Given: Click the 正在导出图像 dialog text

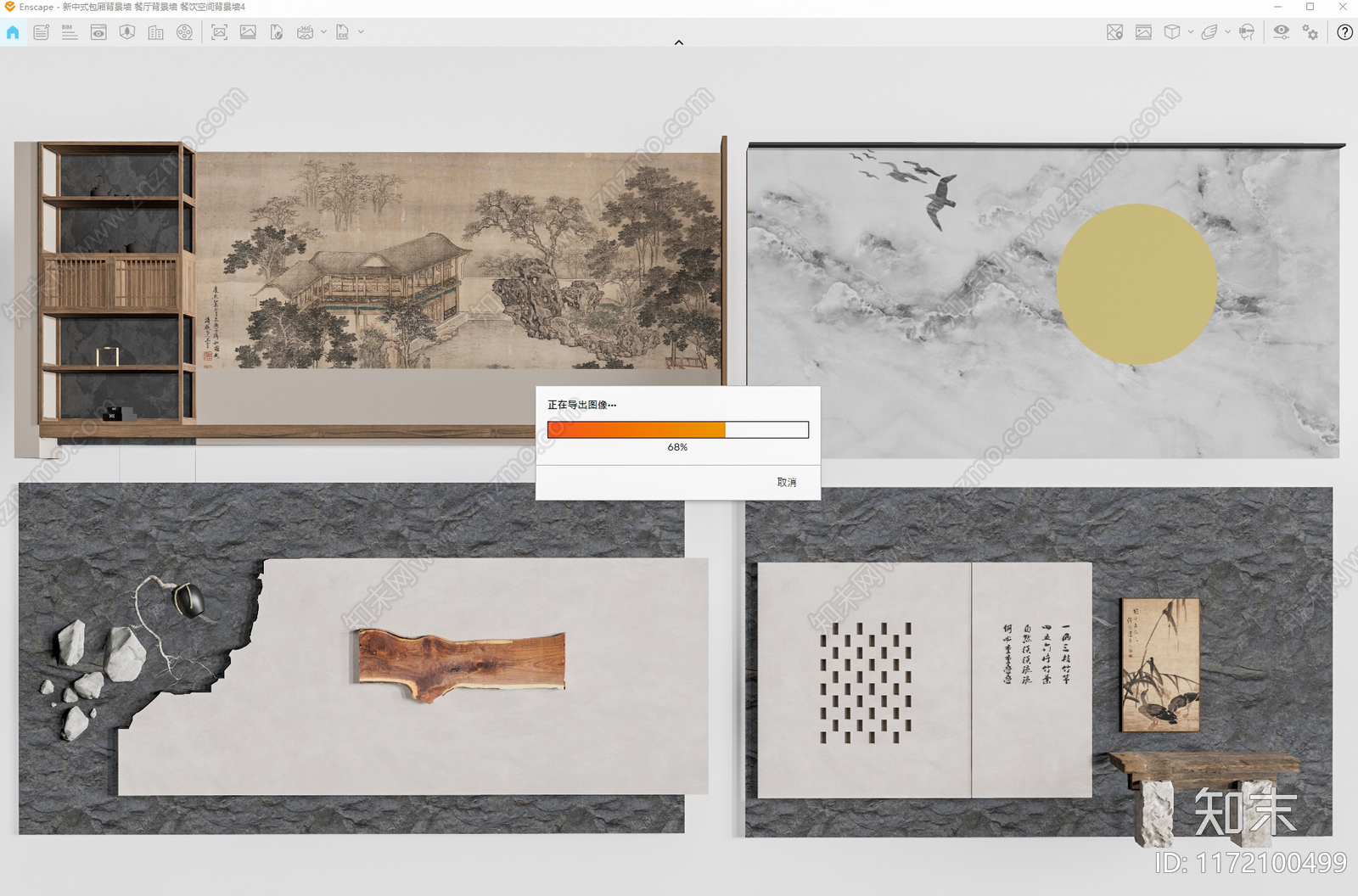Looking at the screenshot, I should tap(581, 405).
